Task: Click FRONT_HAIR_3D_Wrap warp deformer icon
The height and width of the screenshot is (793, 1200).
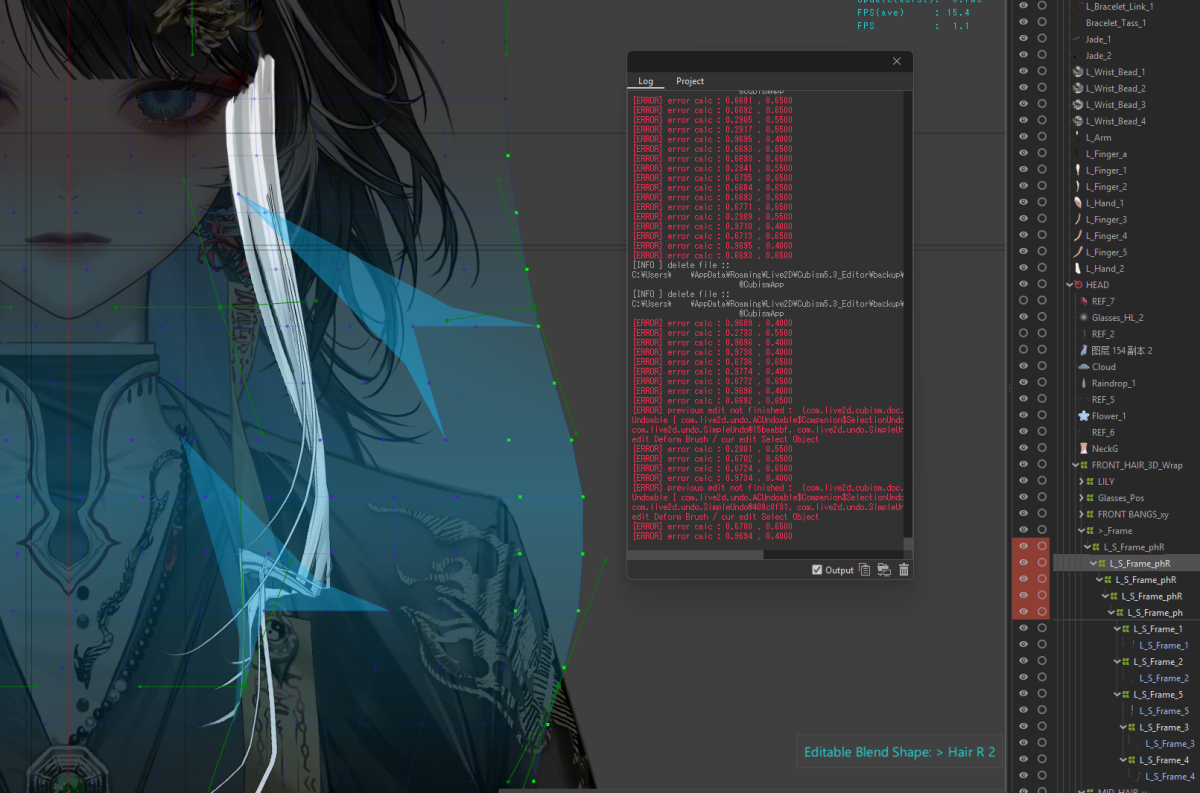Action: pyautogui.click(x=1085, y=465)
